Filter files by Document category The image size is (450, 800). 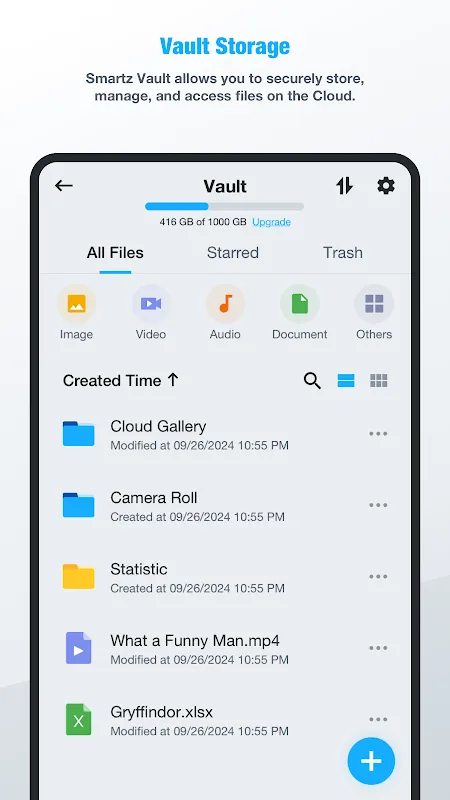[x=299, y=313]
